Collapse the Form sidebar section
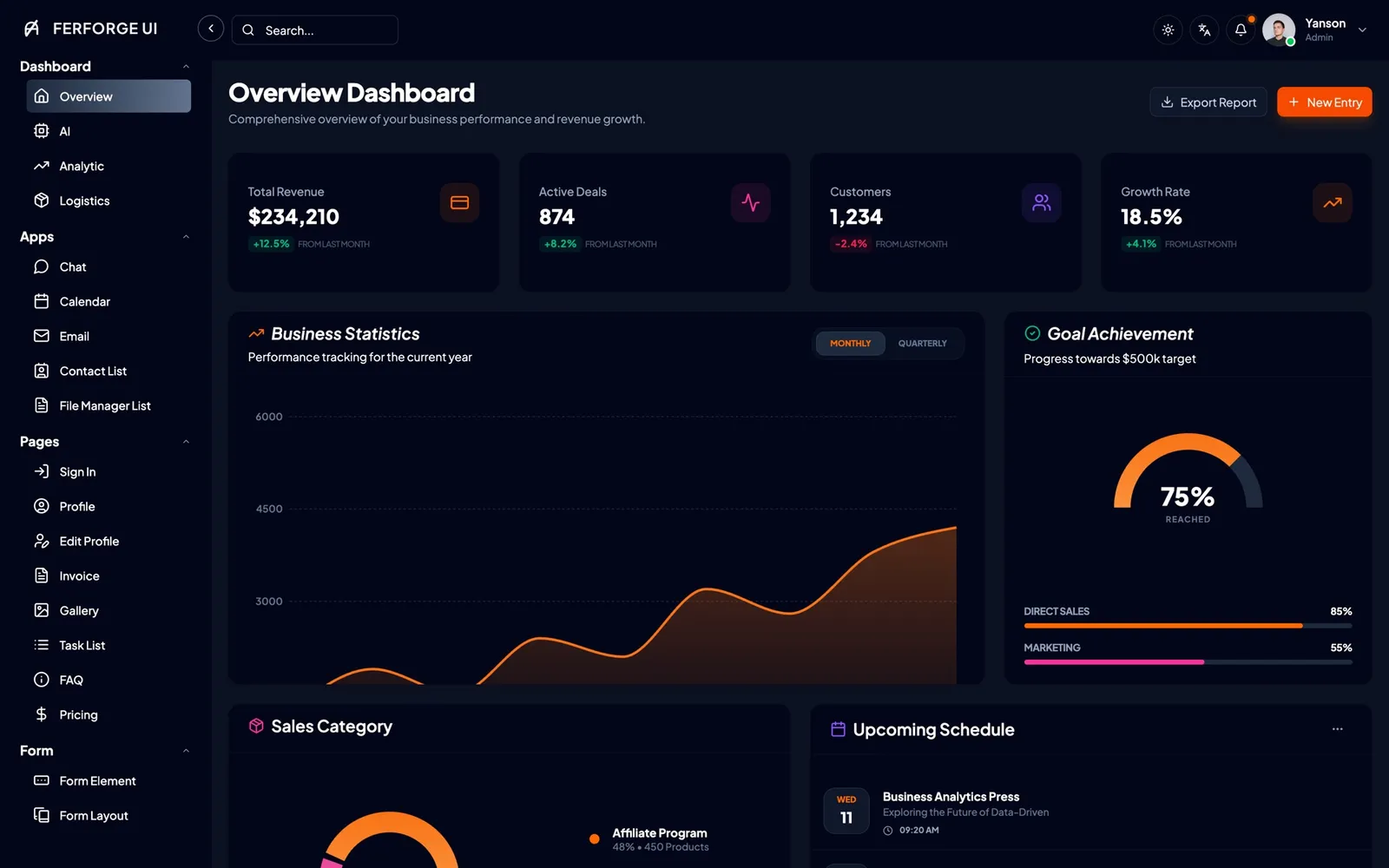The height and width of the screenshot is (868, 1389). [x=186, y=751]
